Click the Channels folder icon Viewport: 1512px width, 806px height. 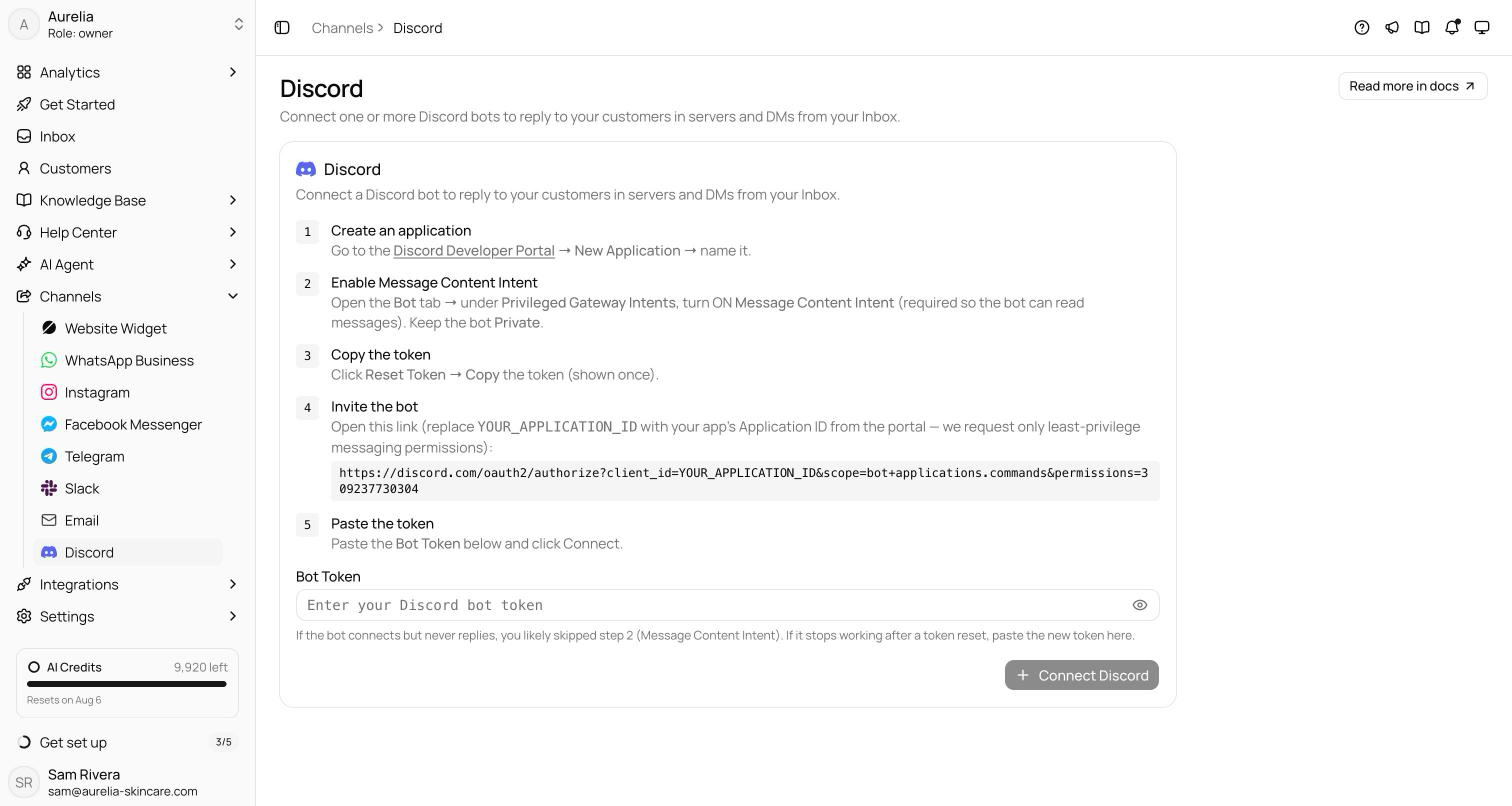24,296
